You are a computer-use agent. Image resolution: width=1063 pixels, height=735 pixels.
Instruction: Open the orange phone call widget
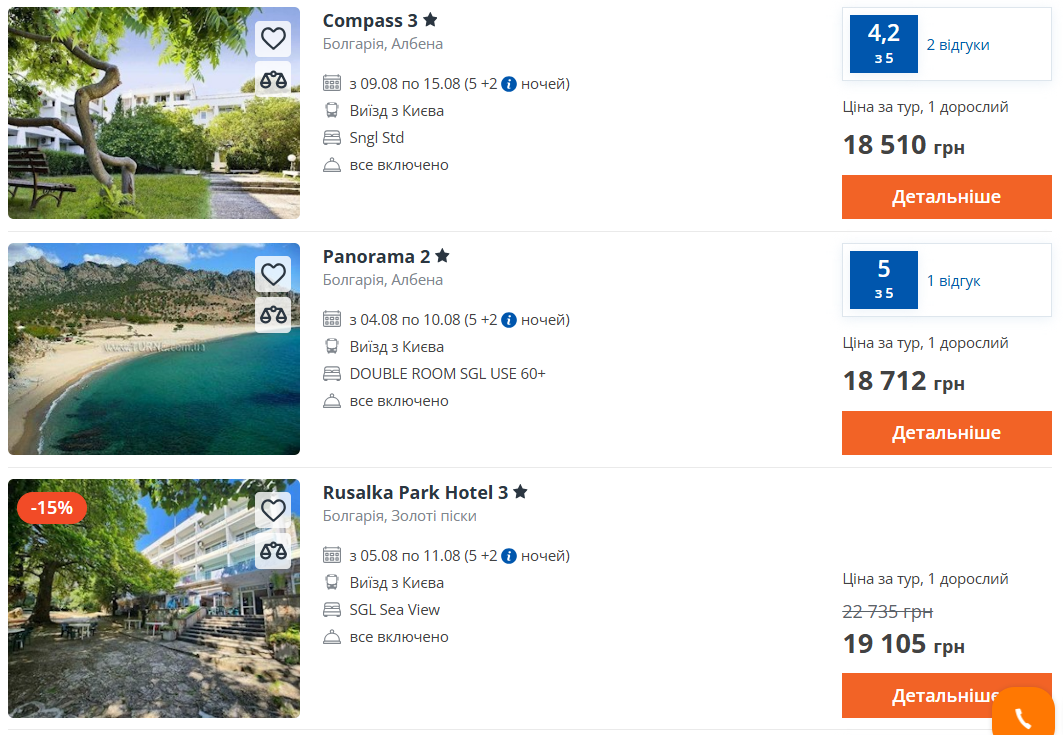click(x=1022, y=714)
